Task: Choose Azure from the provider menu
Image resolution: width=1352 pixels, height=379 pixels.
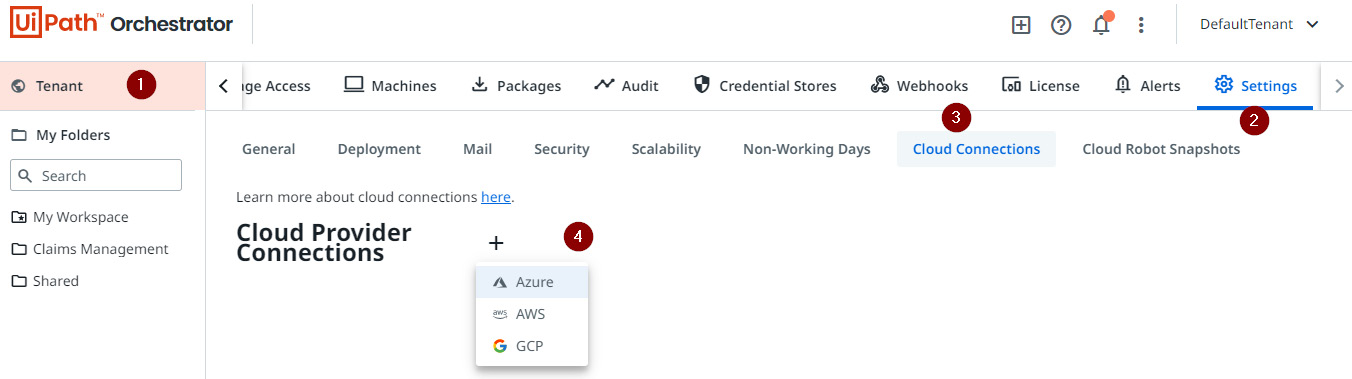Action: click(532, 282)
